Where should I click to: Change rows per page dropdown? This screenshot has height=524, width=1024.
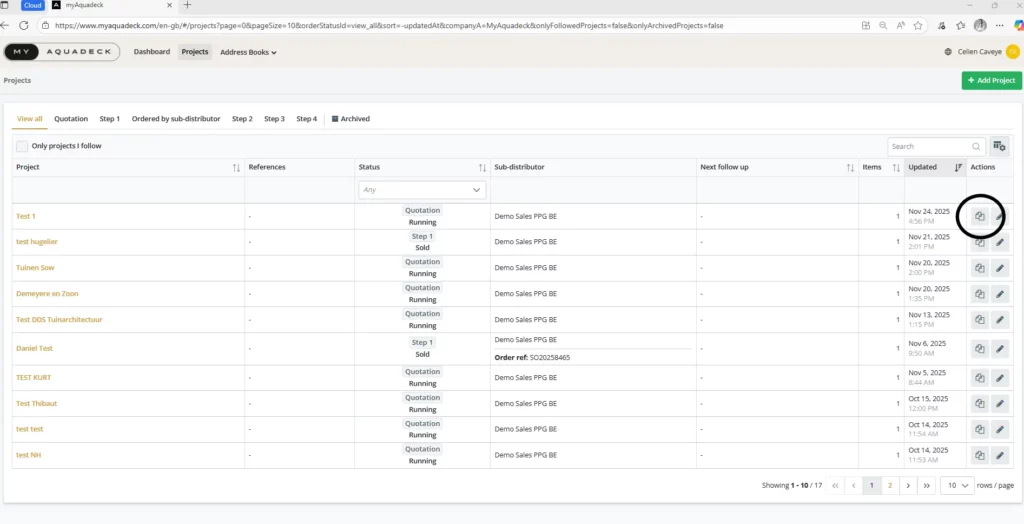coord(957,485)
